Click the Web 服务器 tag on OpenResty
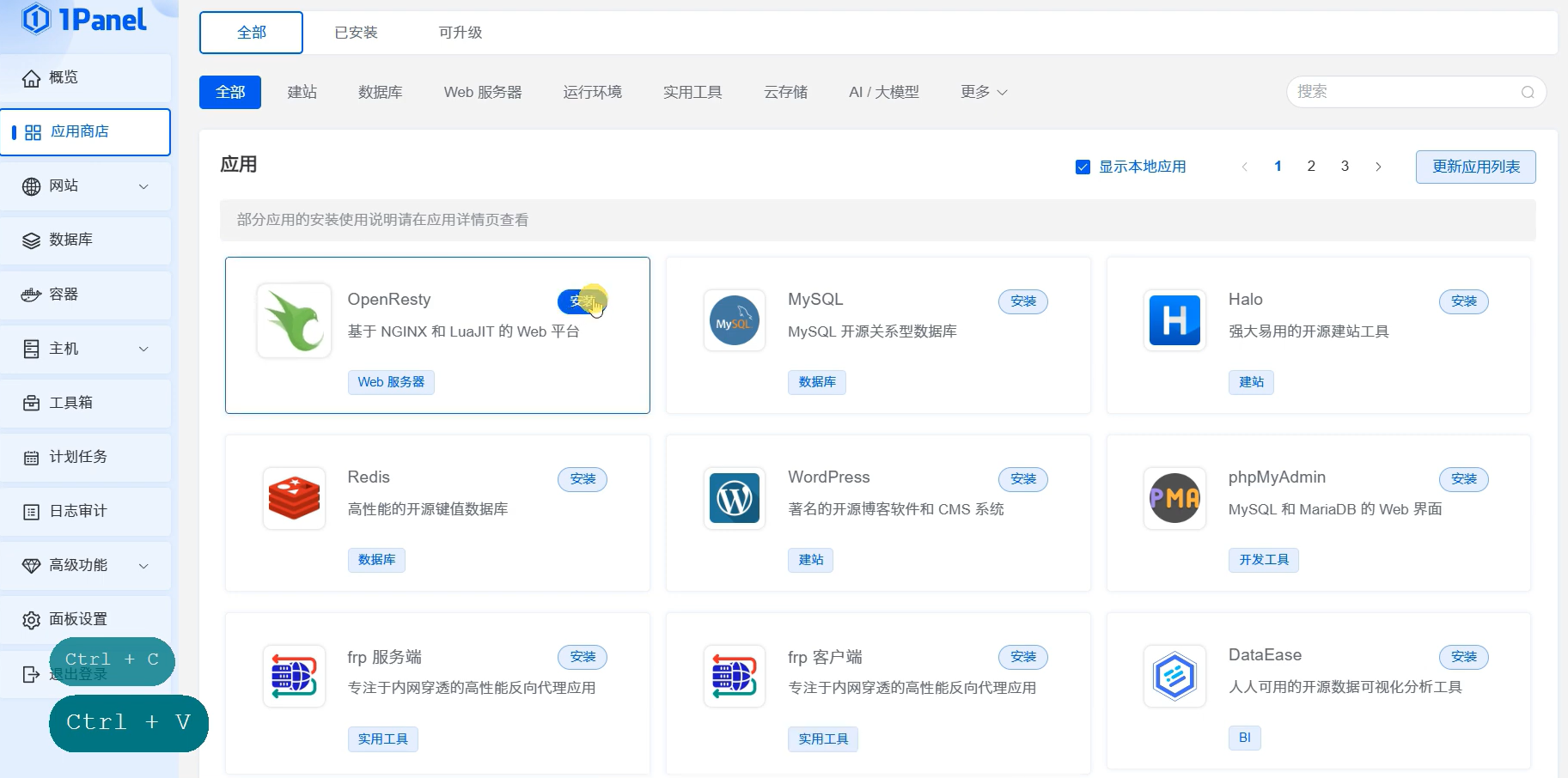This screenshot has width=1568, height=778. [391, 382]
